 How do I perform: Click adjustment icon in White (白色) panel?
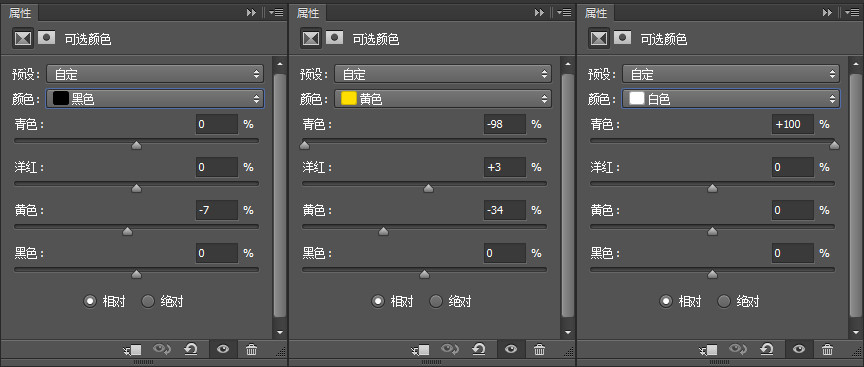click(x=599, y=37)
